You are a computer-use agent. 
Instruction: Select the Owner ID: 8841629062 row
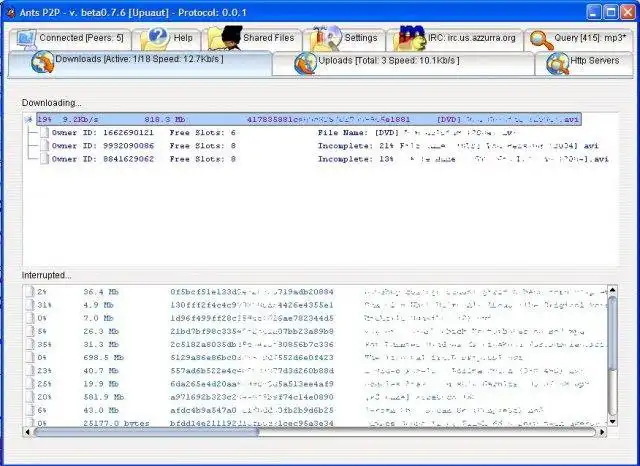(x=324, y=159)
